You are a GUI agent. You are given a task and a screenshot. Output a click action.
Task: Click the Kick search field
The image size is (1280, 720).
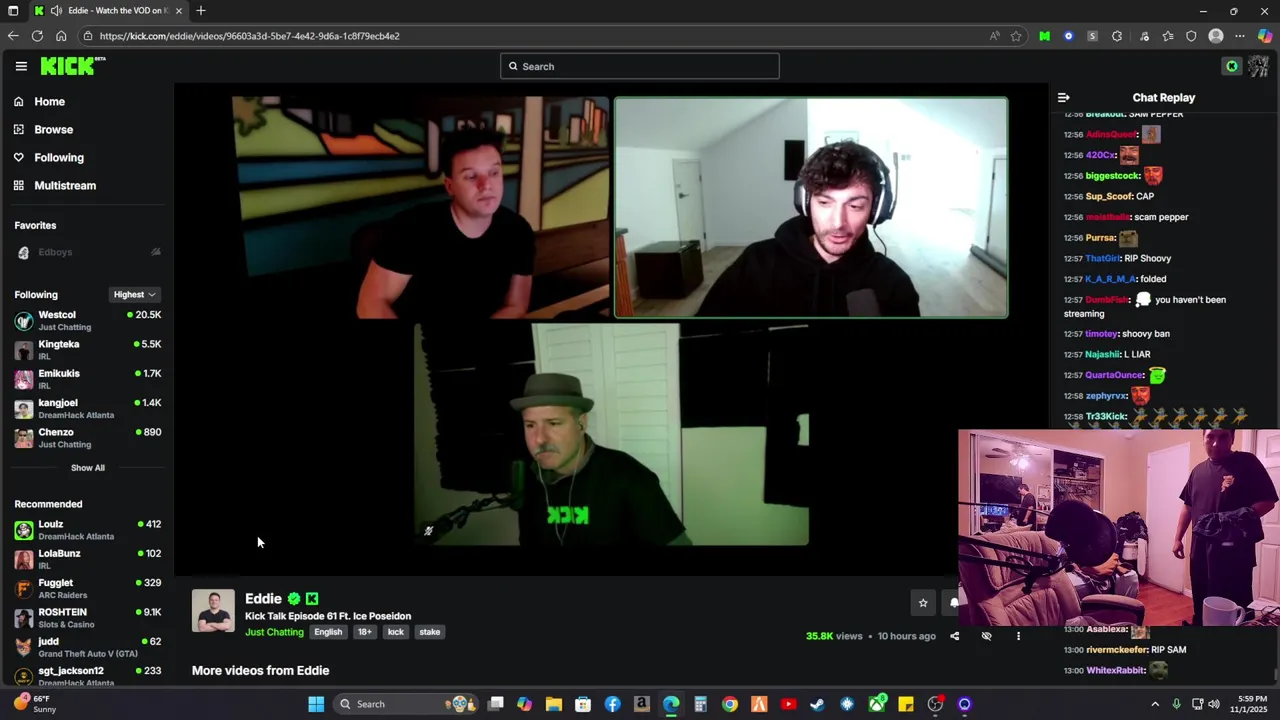click(x=639, y=66)
